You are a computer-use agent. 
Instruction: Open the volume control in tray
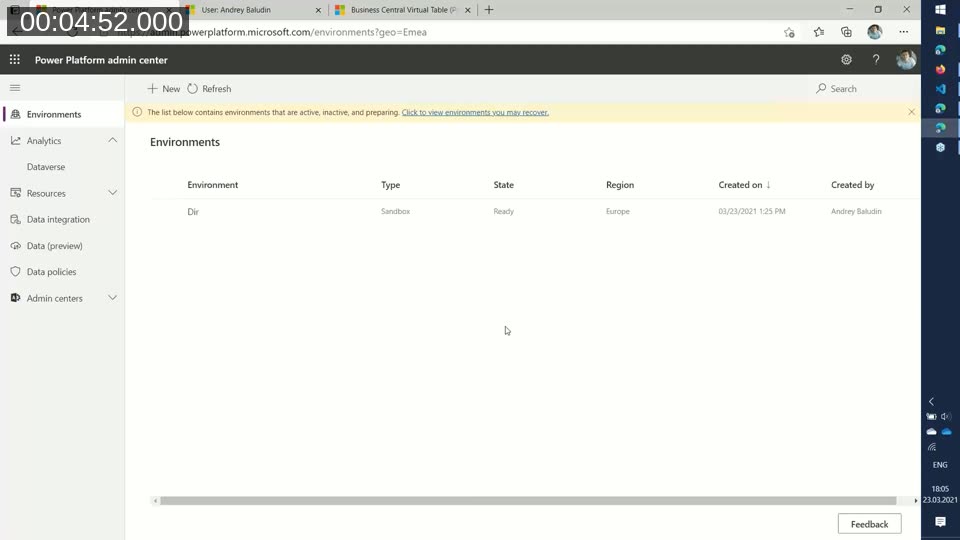pyautogui.click(x=946, y=416)
